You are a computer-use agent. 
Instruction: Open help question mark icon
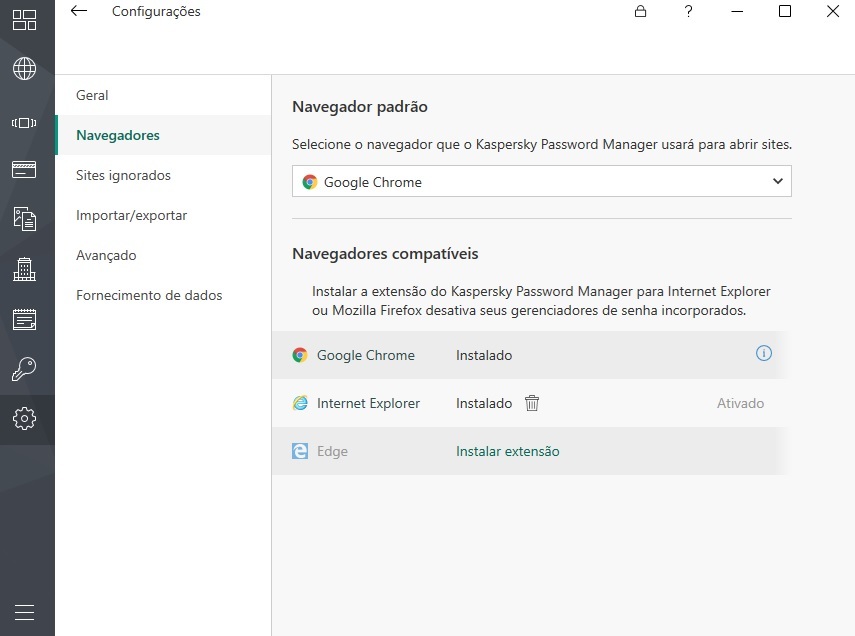[688, 12]
